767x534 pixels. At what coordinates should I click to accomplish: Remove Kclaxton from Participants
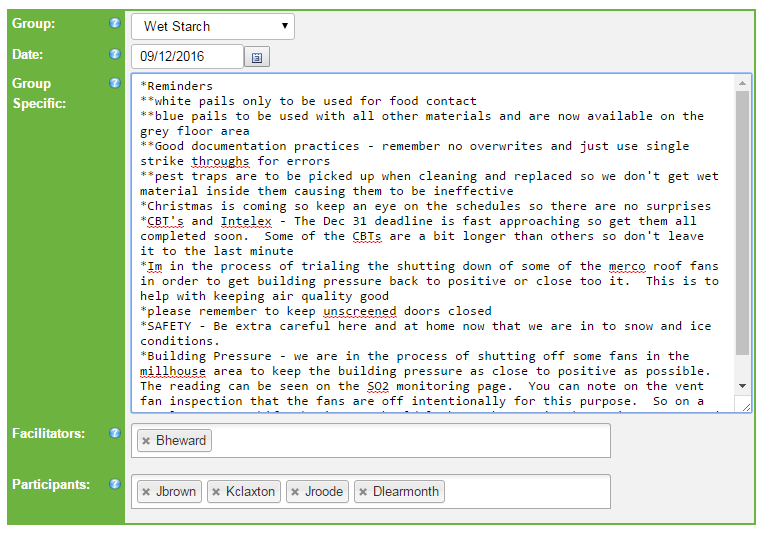(216, 492)
